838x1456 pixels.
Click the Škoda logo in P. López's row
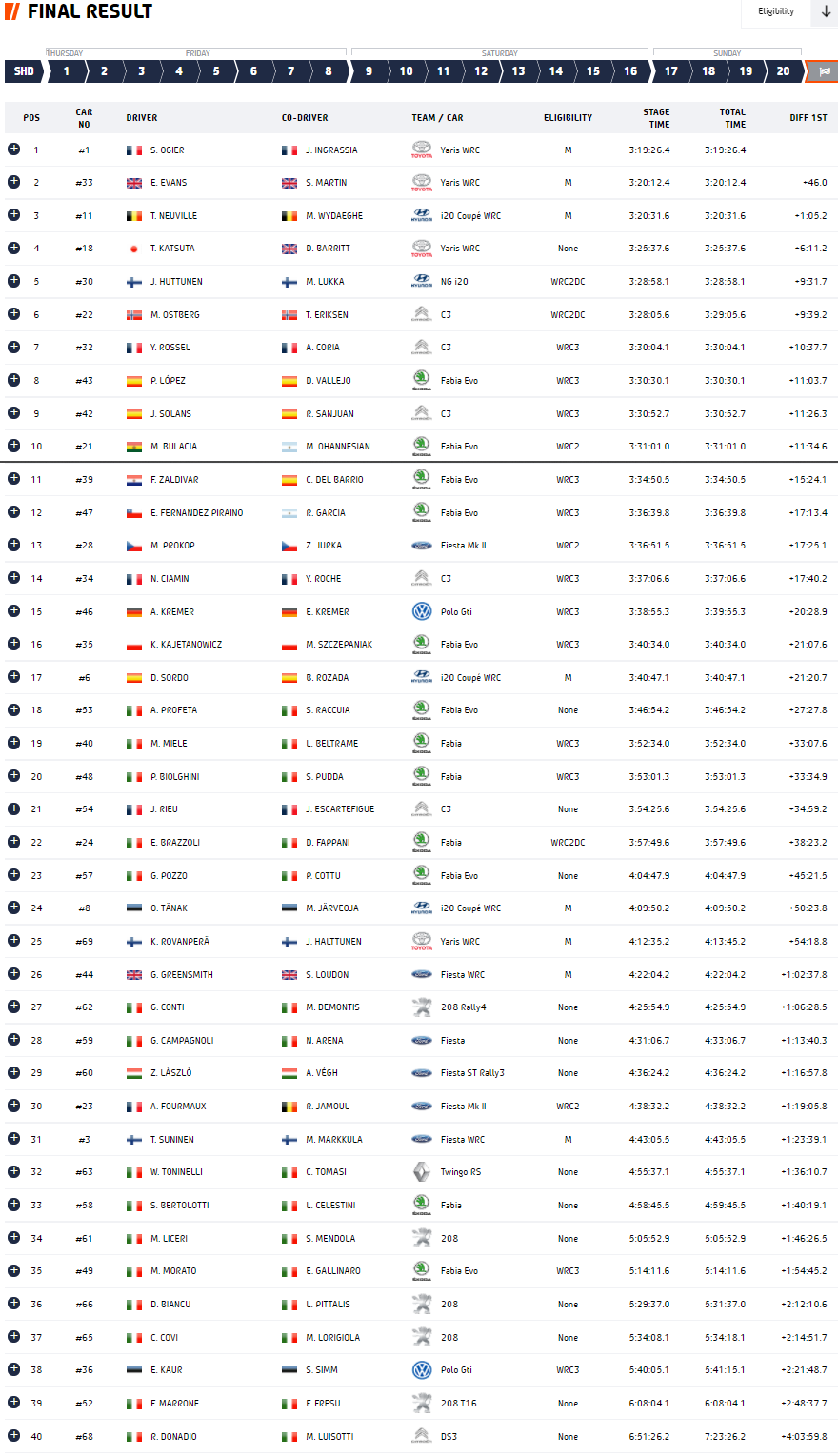tap(421, 380)
